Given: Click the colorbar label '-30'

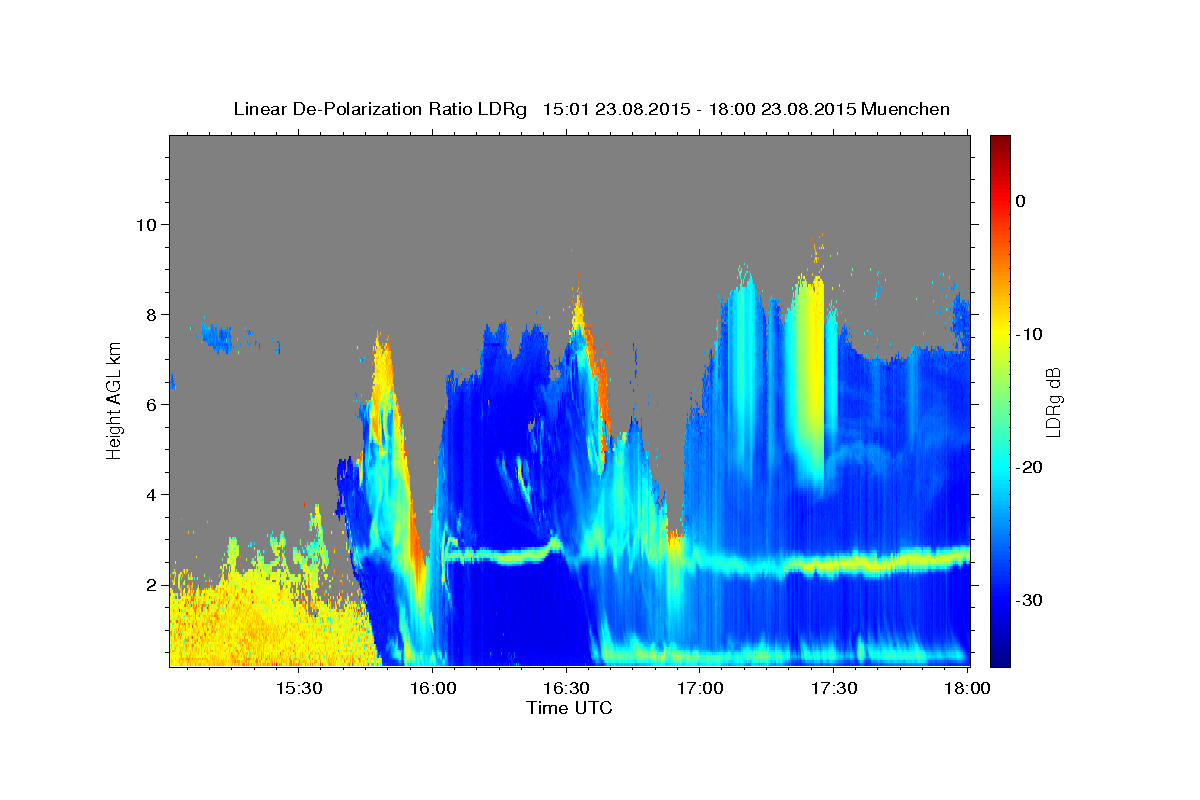Looking at the screenshot, I should click(1031, 600).
